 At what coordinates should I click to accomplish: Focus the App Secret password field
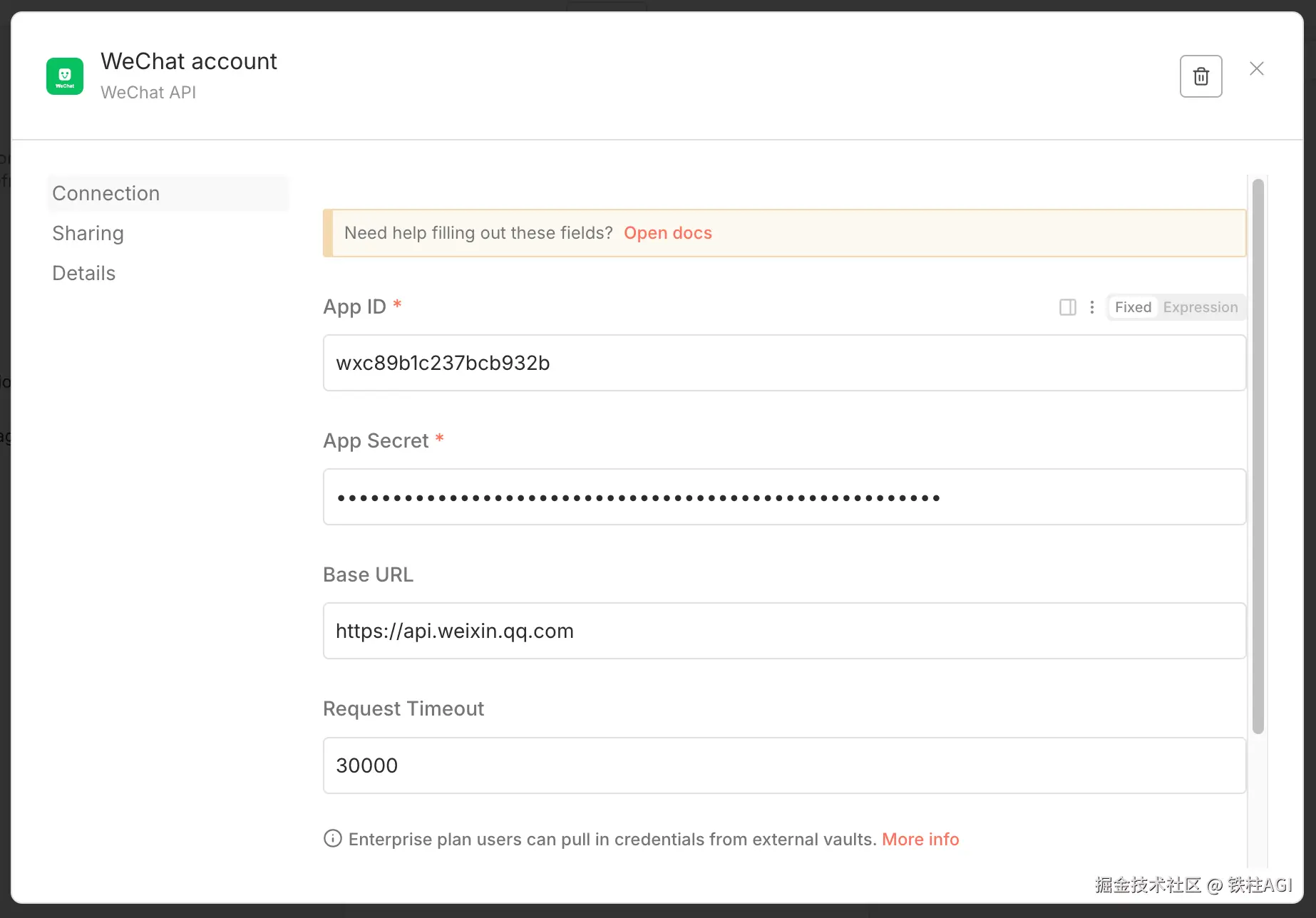click(784, 497)
